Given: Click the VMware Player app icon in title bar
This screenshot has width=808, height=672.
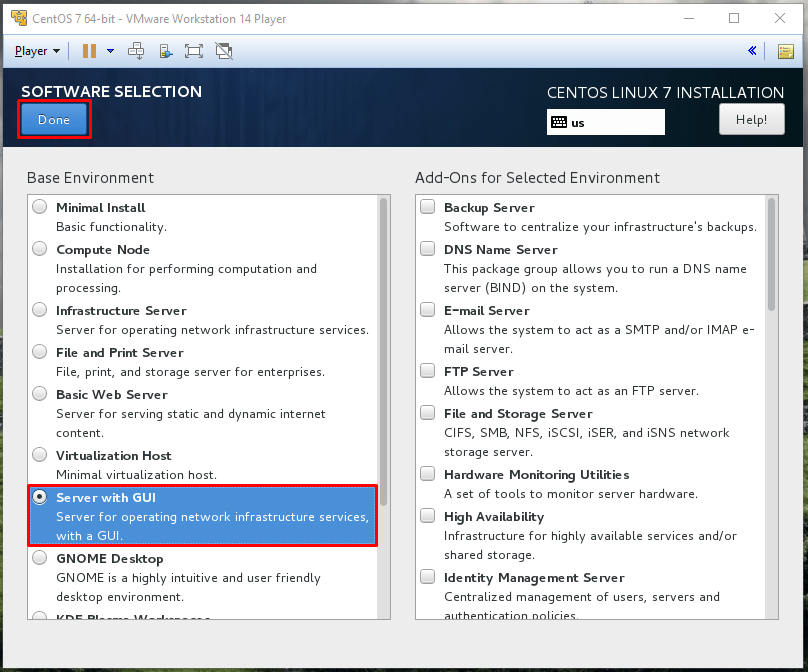Looking at the screenshot, I should point(19,18).
